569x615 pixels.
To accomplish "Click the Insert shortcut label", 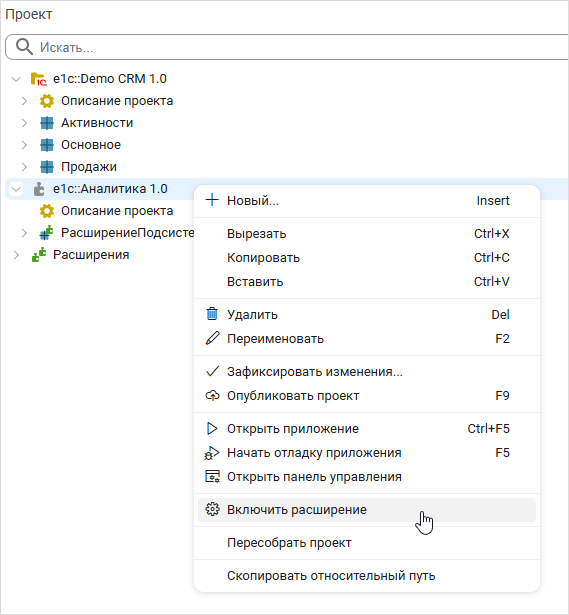I will tap(493, 200).
